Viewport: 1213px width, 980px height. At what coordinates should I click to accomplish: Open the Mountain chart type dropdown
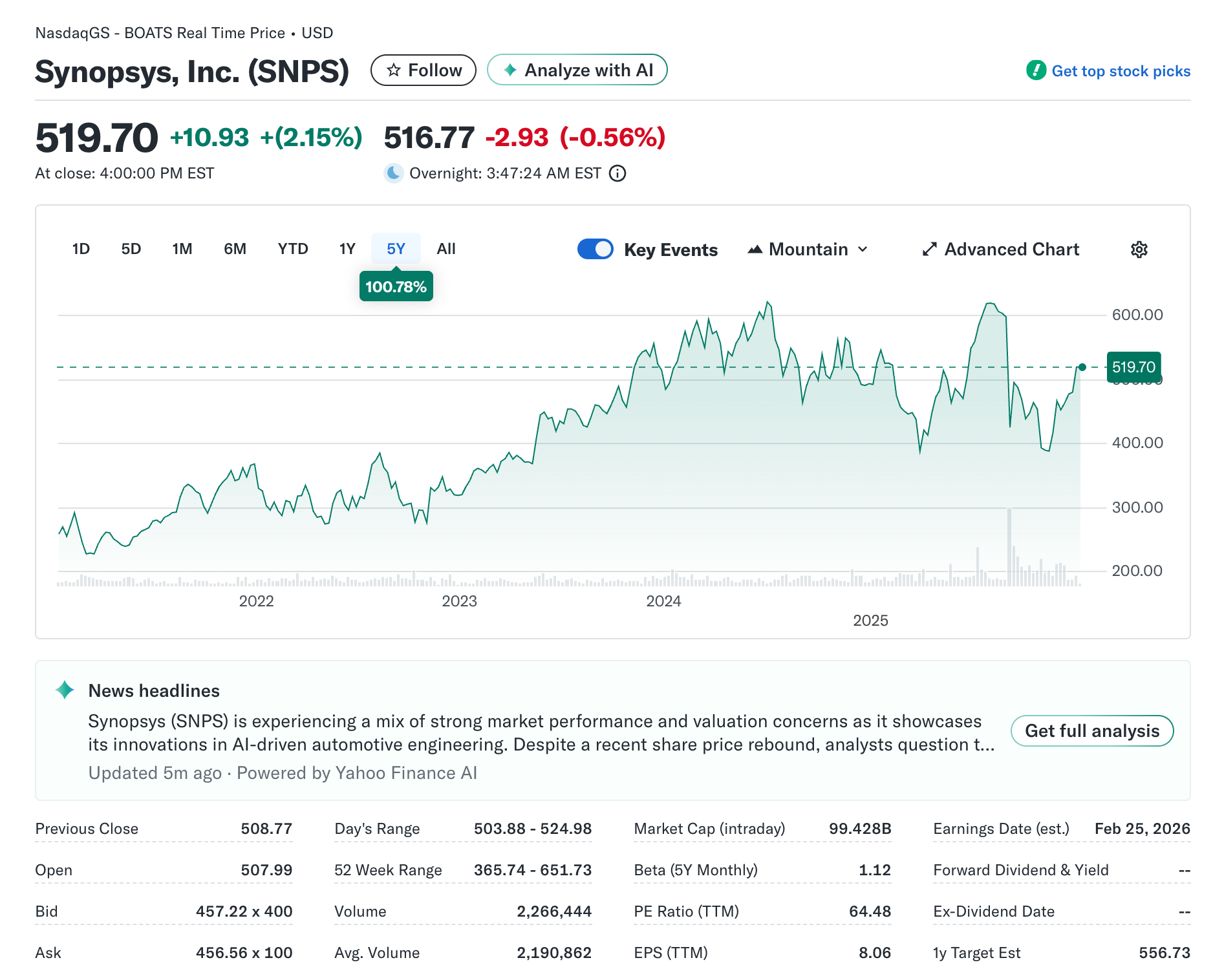(808, 250)
